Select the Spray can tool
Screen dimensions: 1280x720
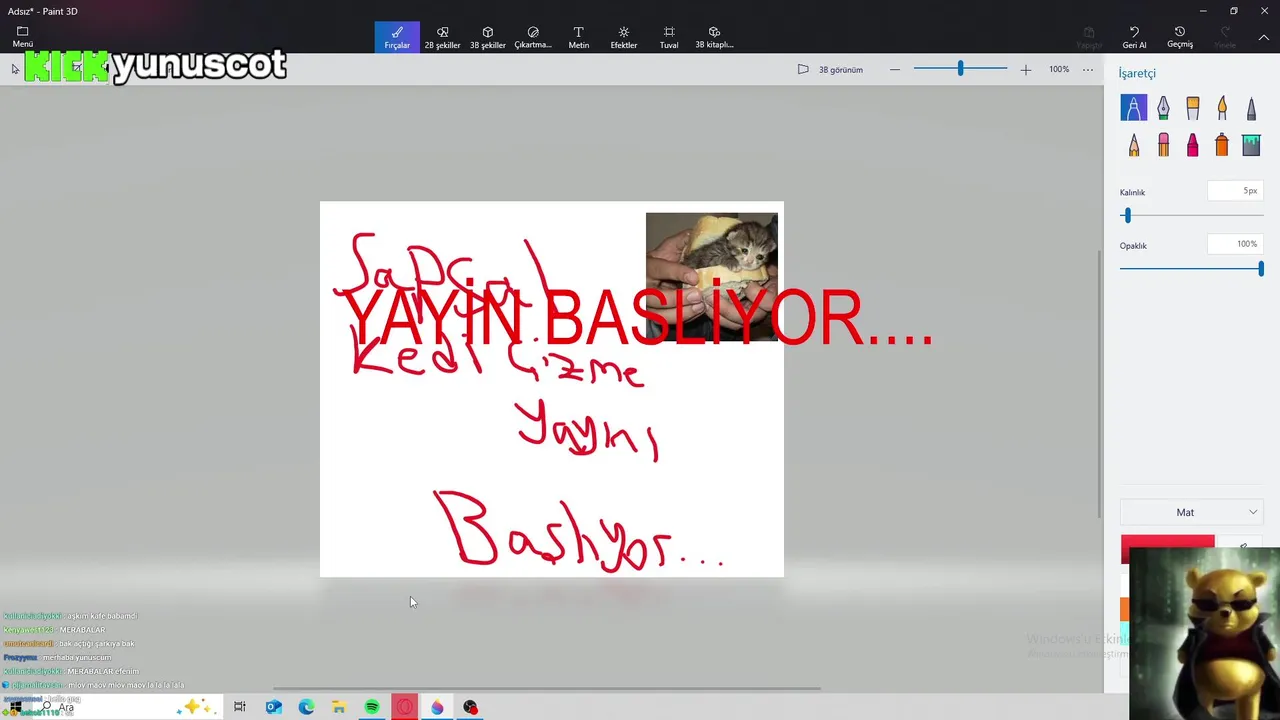(x=1222, y=145)
